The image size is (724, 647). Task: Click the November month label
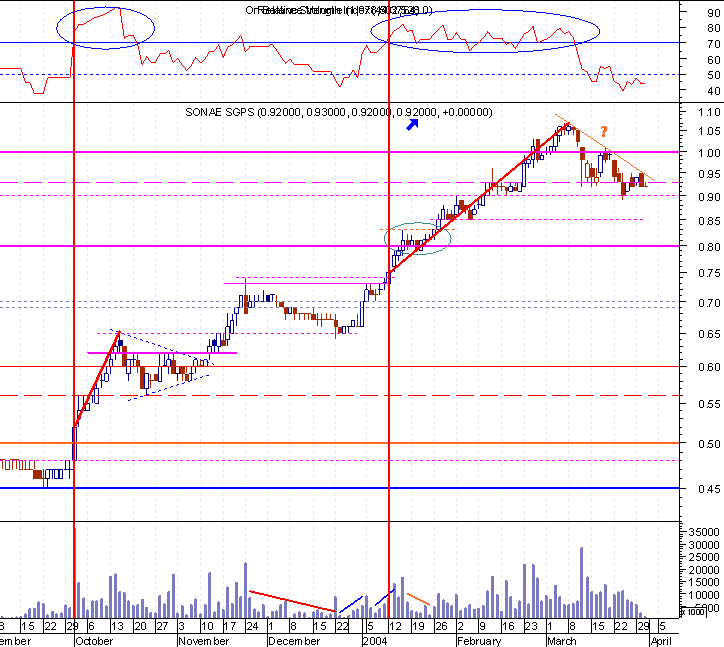pos(204,641)
